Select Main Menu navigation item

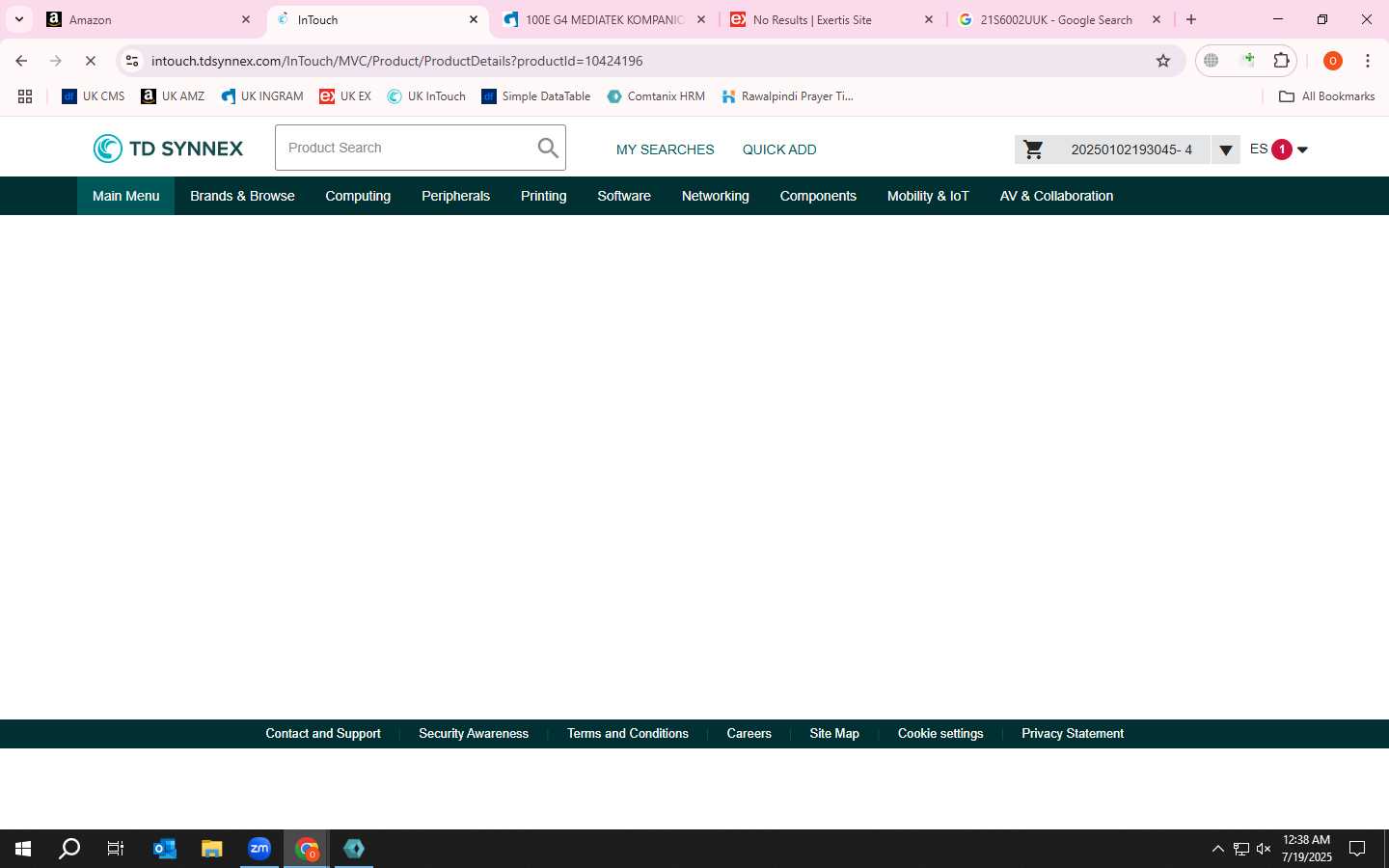125,196
